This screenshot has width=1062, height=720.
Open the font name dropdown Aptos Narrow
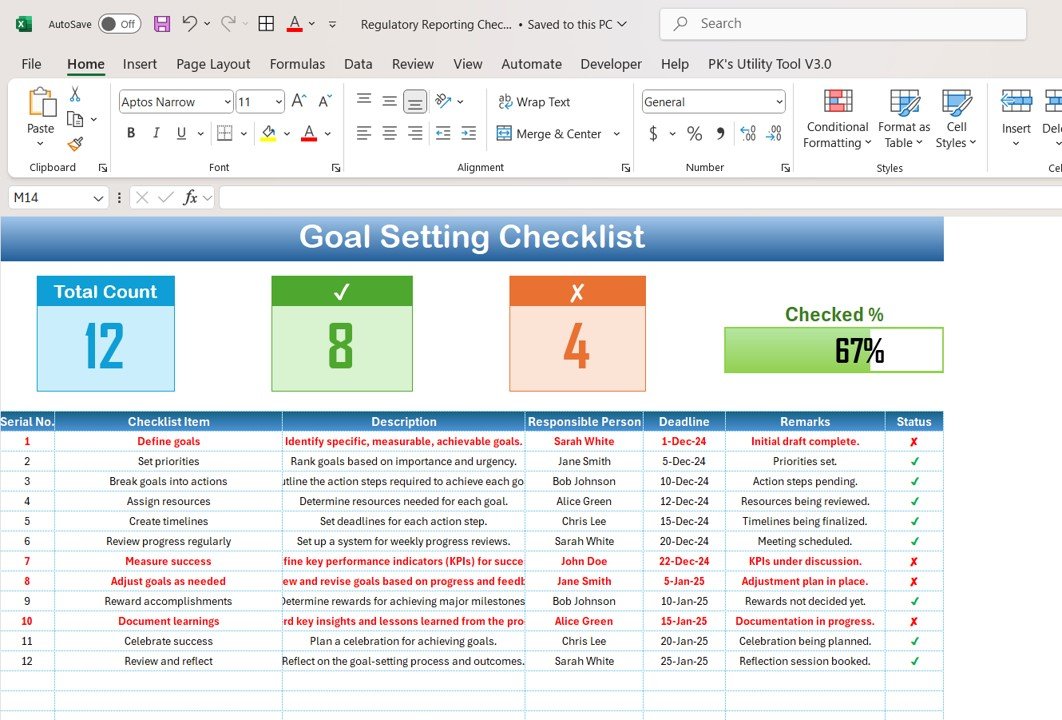click(227, 102)
